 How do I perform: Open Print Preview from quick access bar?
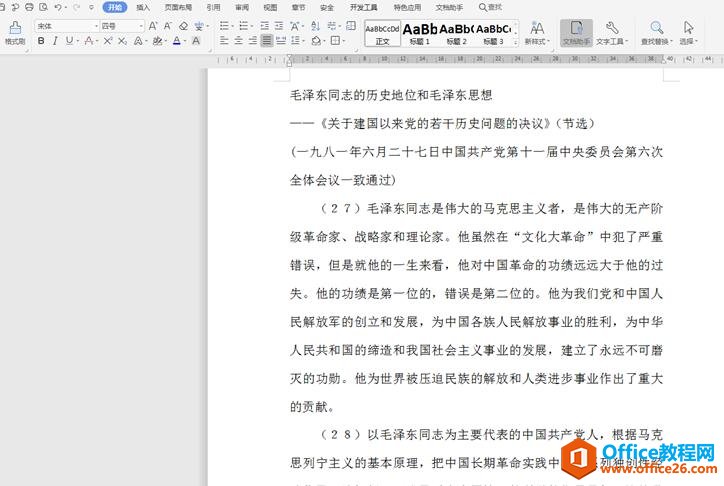pos(43,7)
